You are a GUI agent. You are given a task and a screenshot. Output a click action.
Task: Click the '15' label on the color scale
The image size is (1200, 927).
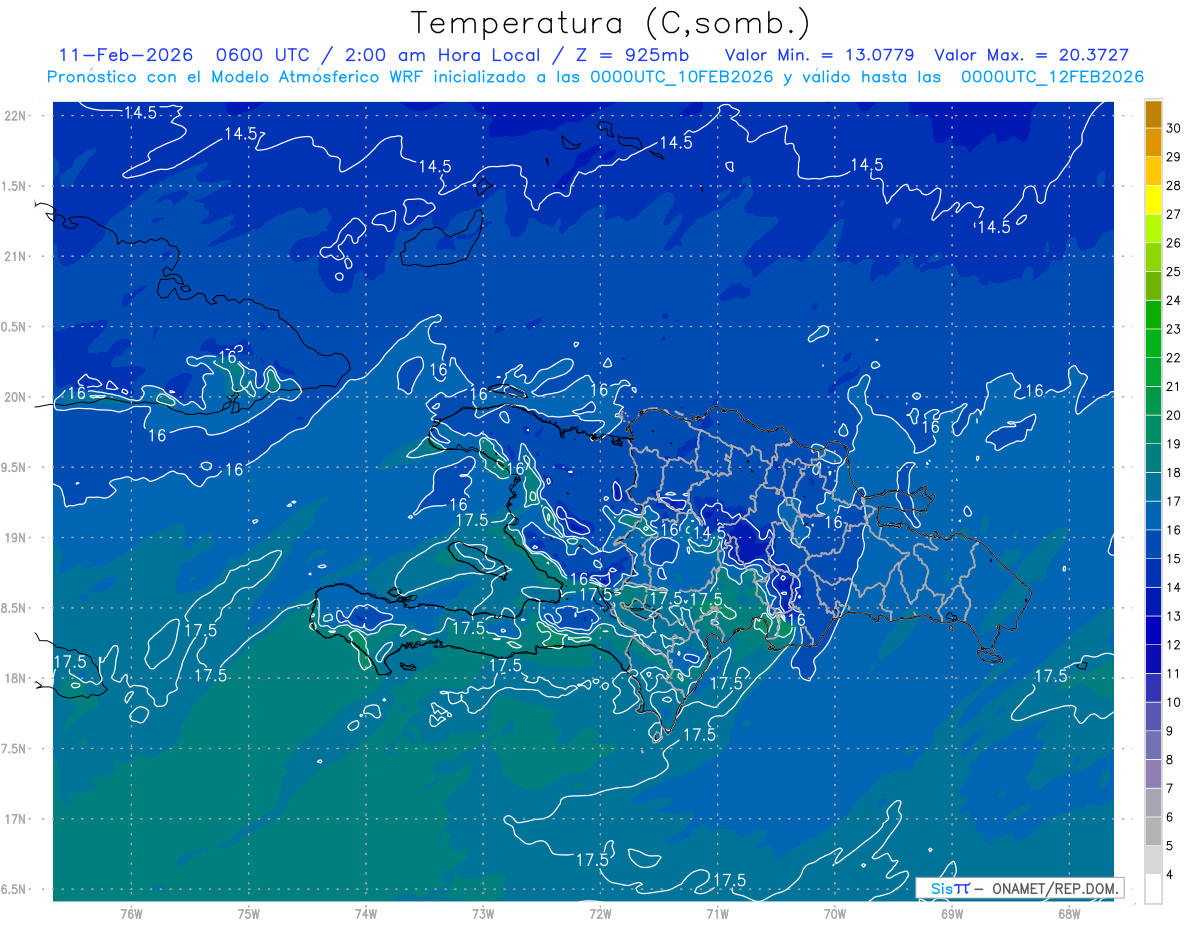pyautogui.click(x=1174, y=559)
